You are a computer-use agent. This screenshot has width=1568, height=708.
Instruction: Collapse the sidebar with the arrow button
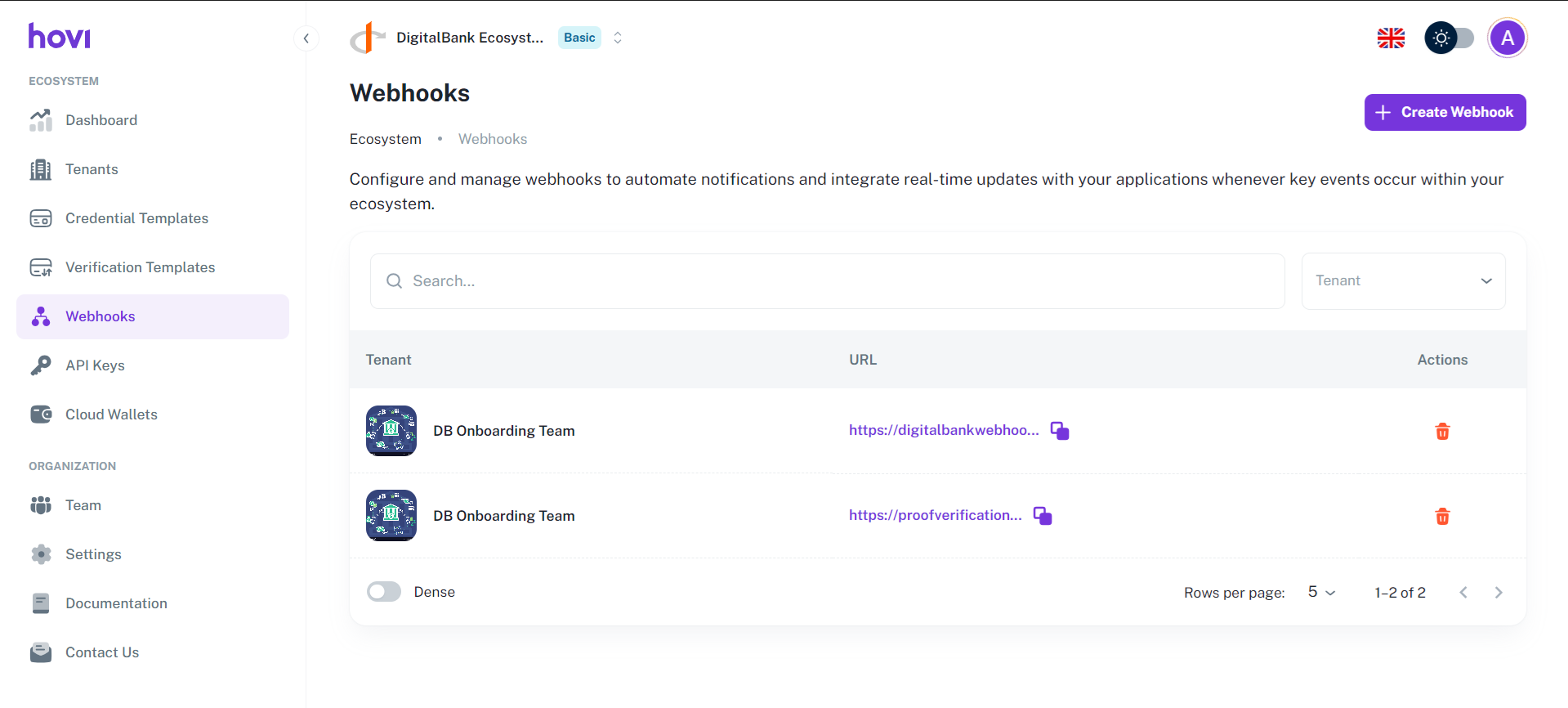coord(306,38)
